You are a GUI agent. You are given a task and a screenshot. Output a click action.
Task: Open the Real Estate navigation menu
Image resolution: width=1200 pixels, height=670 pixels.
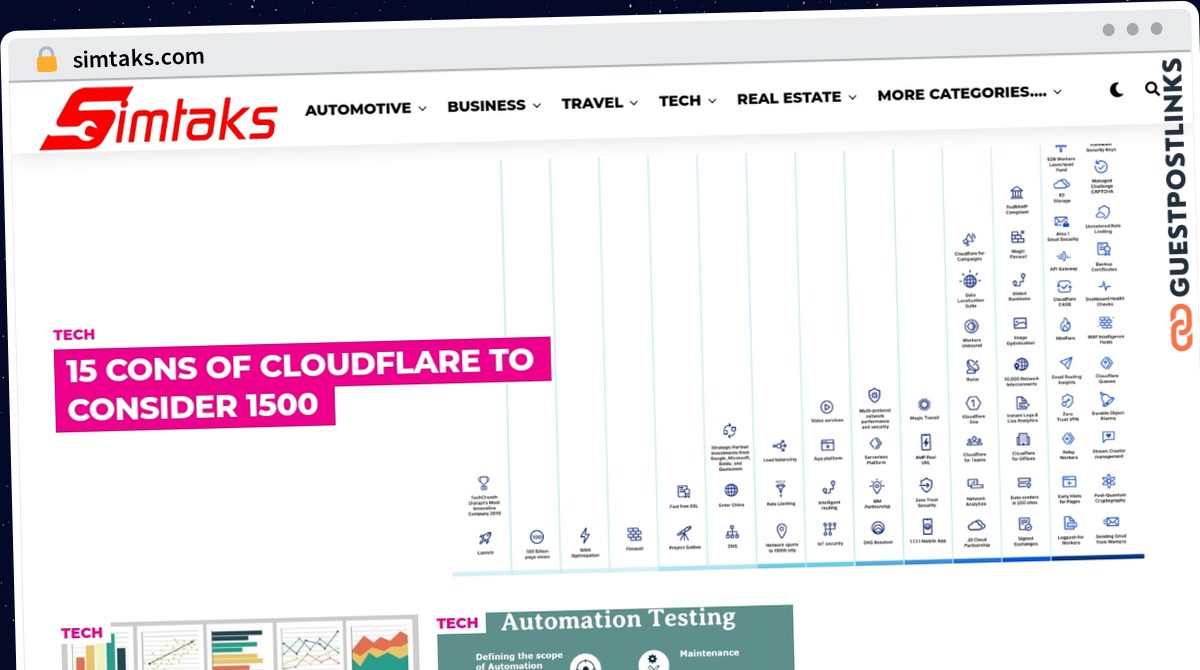tap(797, 98)
